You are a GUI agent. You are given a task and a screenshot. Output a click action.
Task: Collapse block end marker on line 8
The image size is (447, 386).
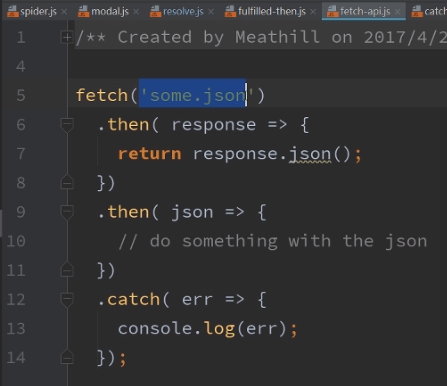(x=67, y=182)
